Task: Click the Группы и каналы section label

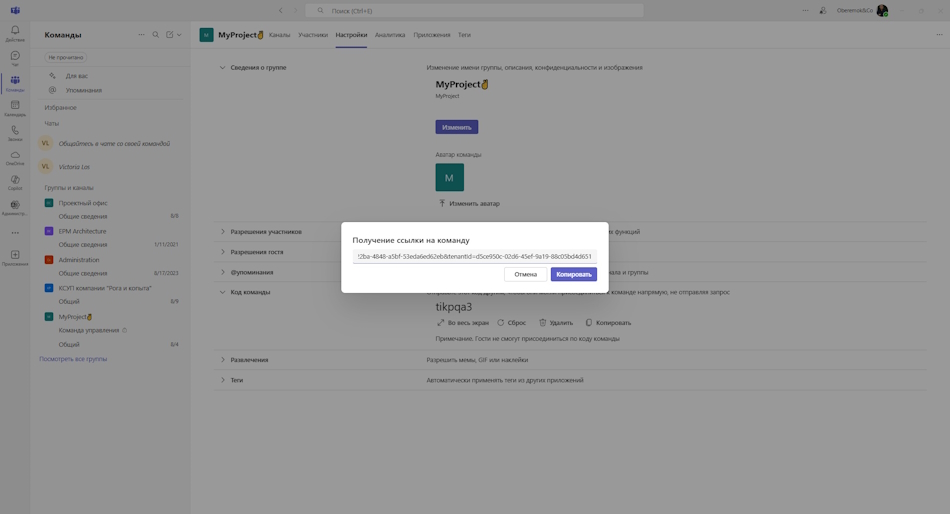Action: (69, 188)
